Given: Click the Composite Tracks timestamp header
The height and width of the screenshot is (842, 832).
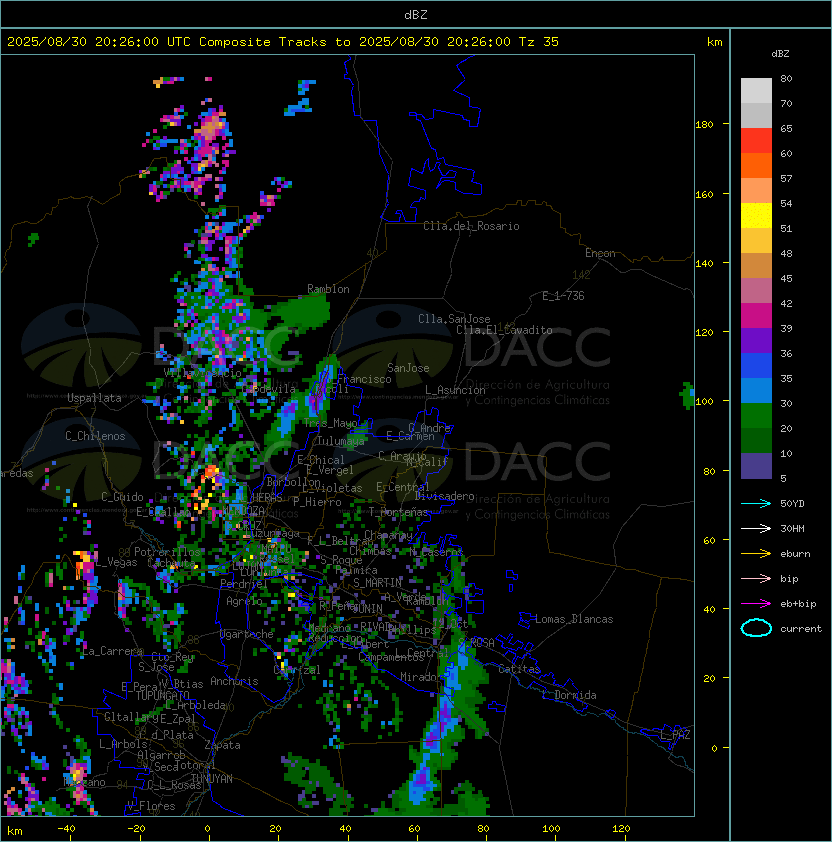Looking at the screenshot, I should point(283,42).
